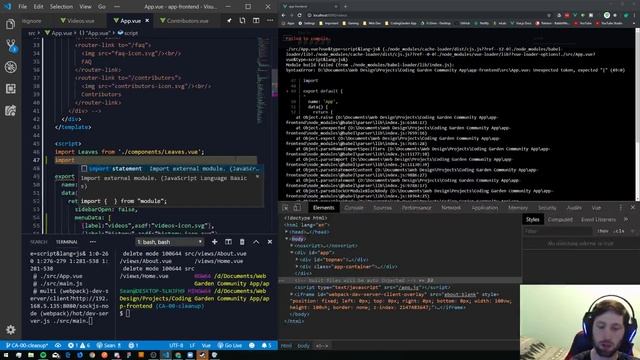Open the File menu in VS Code
Viewport: 640px width, 360px height.
[x=22, y=7]
